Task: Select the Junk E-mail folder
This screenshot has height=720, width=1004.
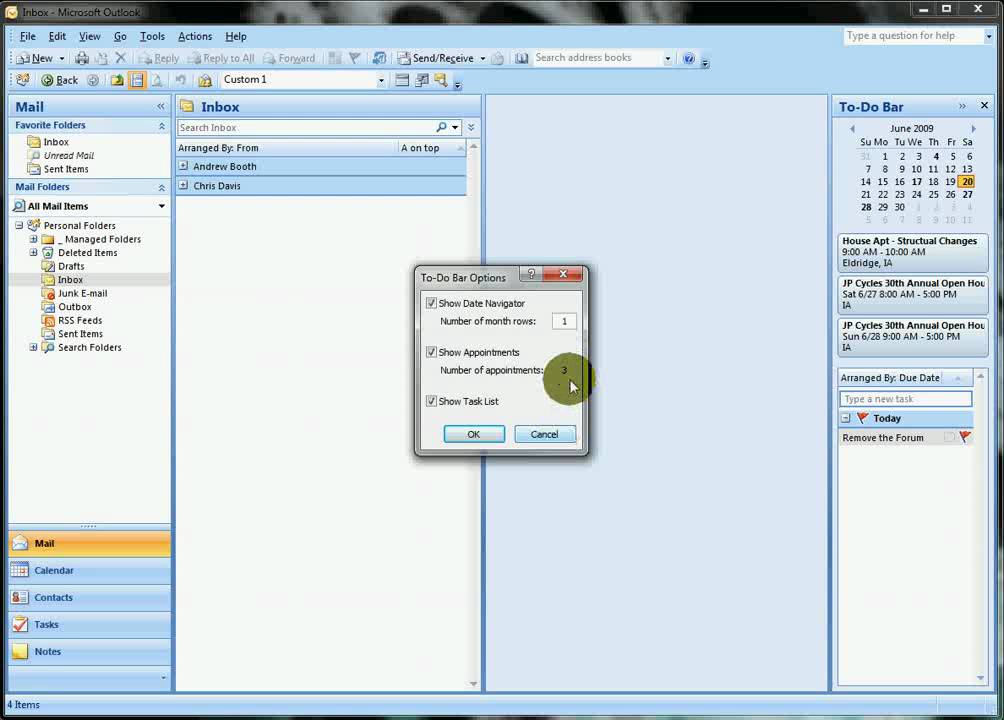Action: tap(83, 293)
